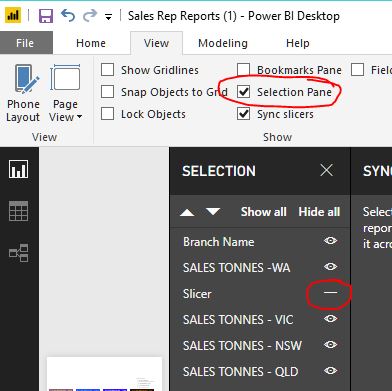The width and height of the screenshot is (392, 391).
Task: Move selected layer up with up arrow
Action: pos(187,212)
